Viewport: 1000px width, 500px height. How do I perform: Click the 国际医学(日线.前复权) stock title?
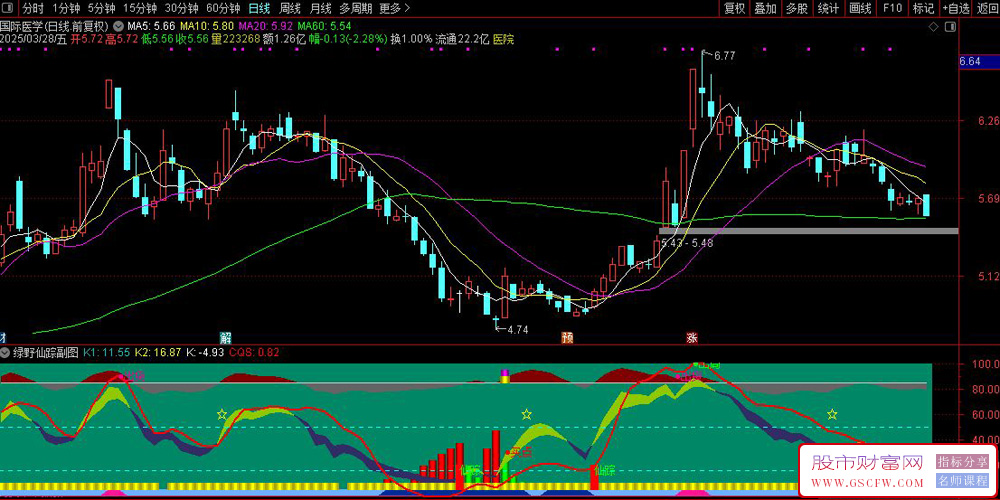coord(56,27)
